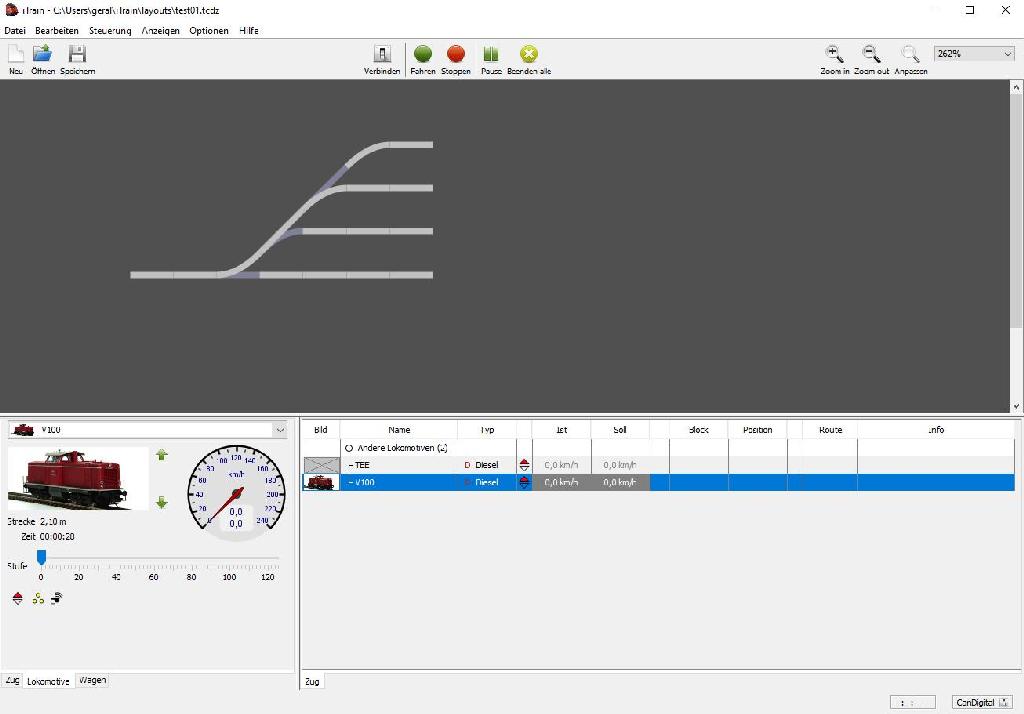Click the Beenden alle icon
This screenshot has height=714, width=1024.
pos(529,54)
